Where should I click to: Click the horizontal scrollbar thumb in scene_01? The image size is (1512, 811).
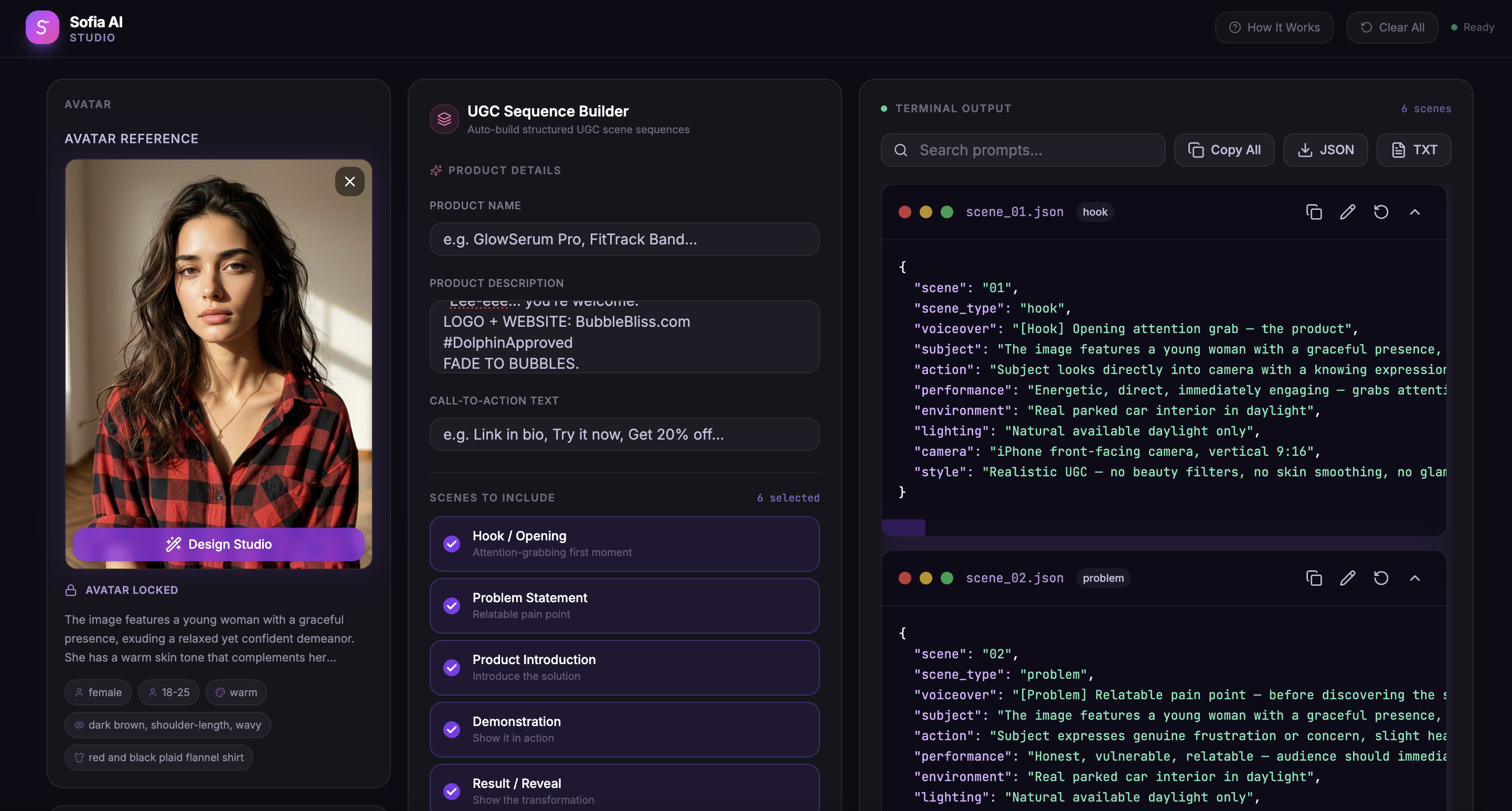click(x=903, y=528)
